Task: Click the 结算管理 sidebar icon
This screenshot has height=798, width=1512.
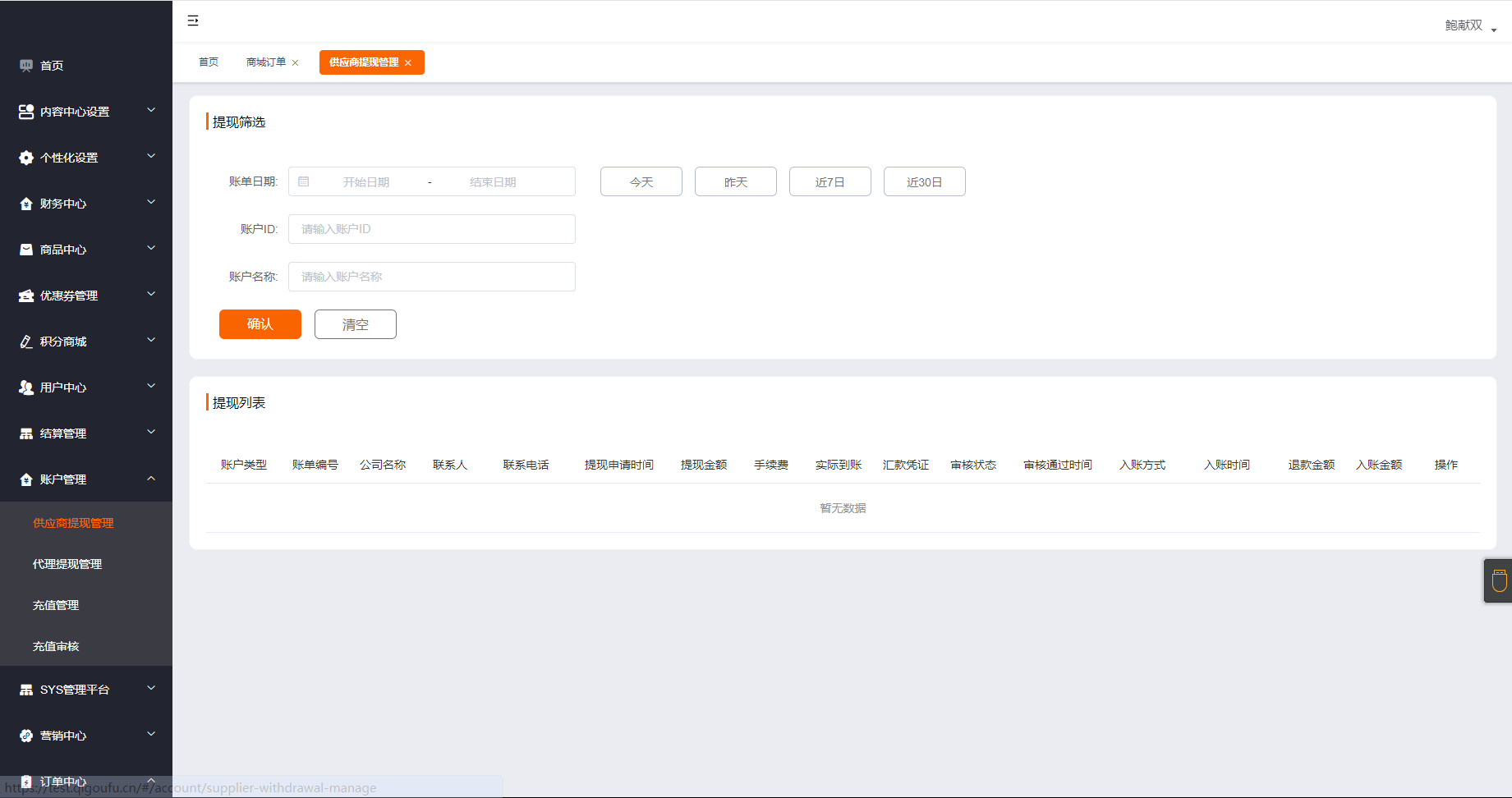Action: click(26, 433)
